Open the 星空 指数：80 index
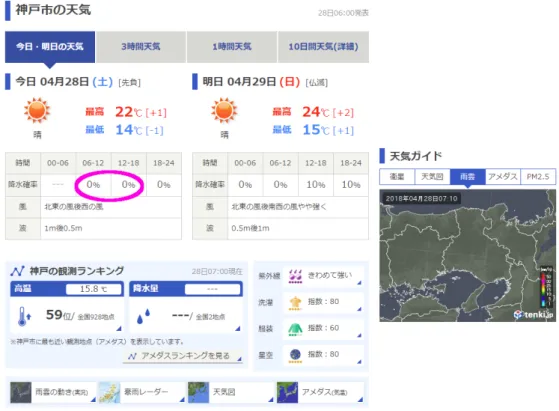Screen dimensions: 559x411 [323, 355]
